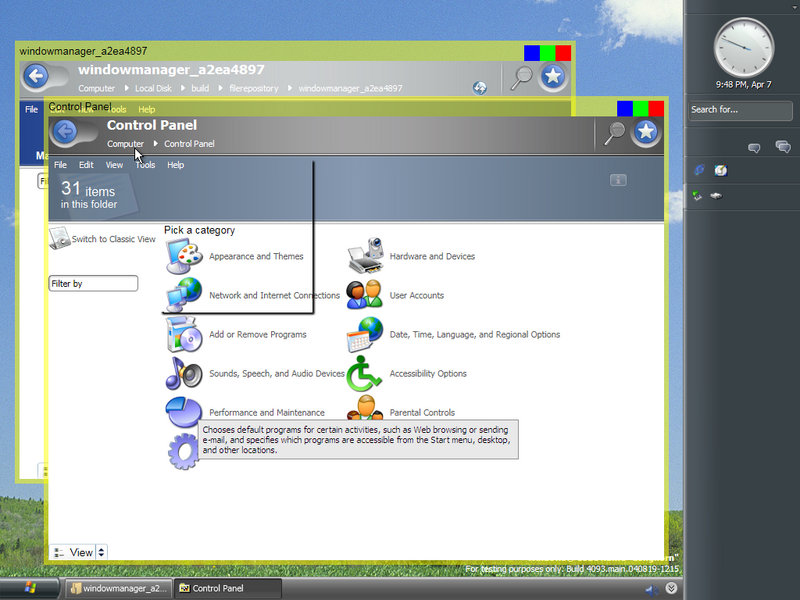The height and width of the screenshot is (600, 800).
Task: Click View button at bottom left
Action: point(73,552)
